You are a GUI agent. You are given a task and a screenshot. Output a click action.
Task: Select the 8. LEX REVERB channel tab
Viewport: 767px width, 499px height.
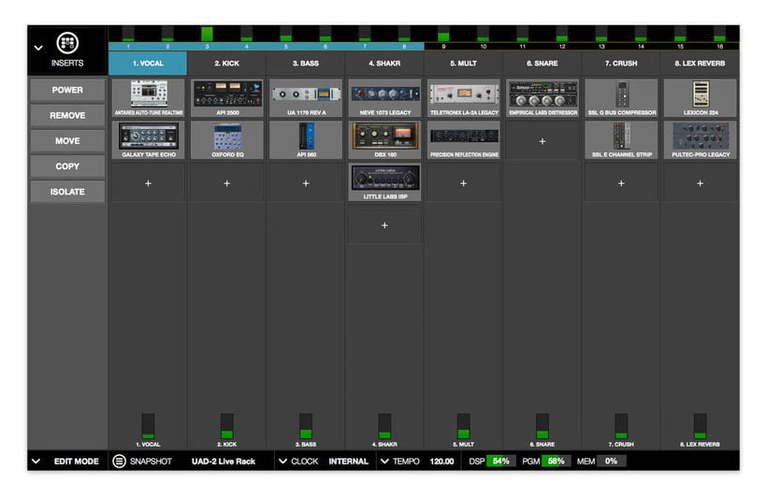pyautogui.click(x=700, y=63)
